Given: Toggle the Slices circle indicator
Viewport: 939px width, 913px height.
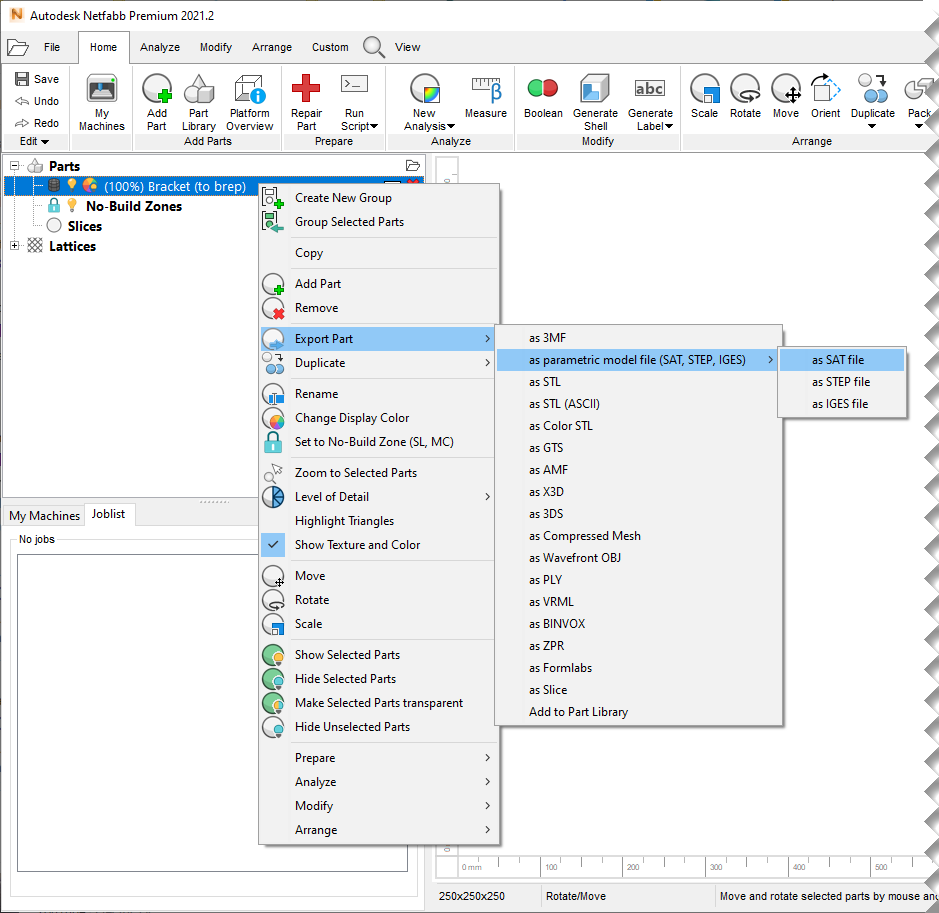Looking at the screenshot, I should click(x=54, y=225).
